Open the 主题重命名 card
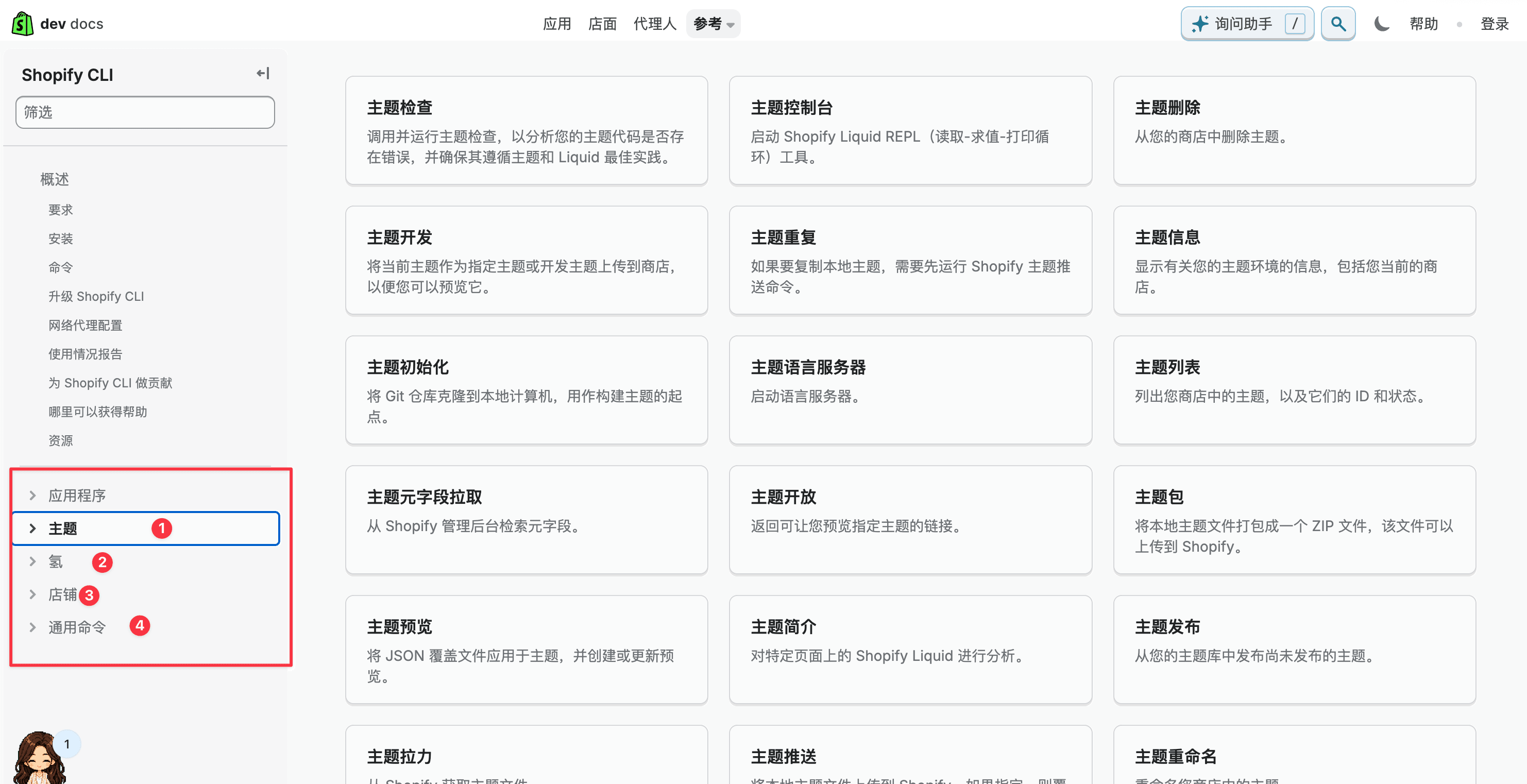Screen dimensions: 1527x784 tap(1295, 754)
